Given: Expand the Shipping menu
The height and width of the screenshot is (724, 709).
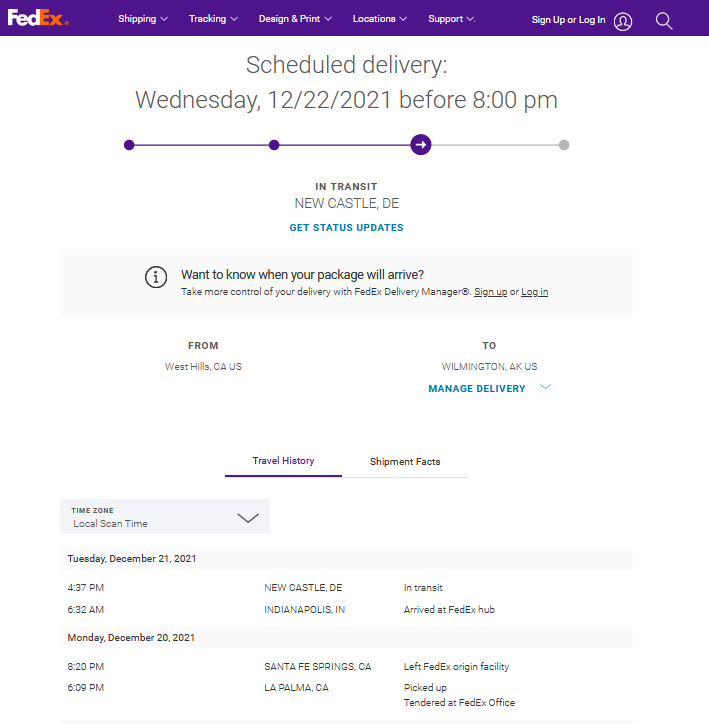Looking at the screenshot, I should 142,19.
